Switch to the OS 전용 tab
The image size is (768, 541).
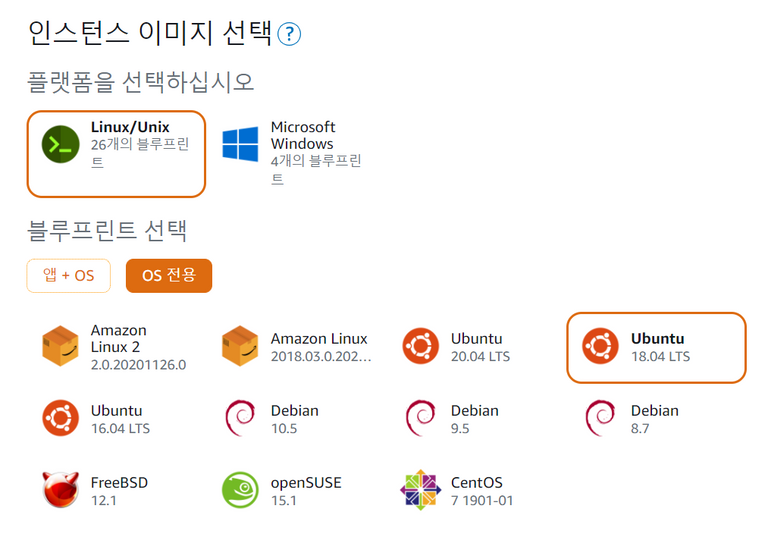169,276
